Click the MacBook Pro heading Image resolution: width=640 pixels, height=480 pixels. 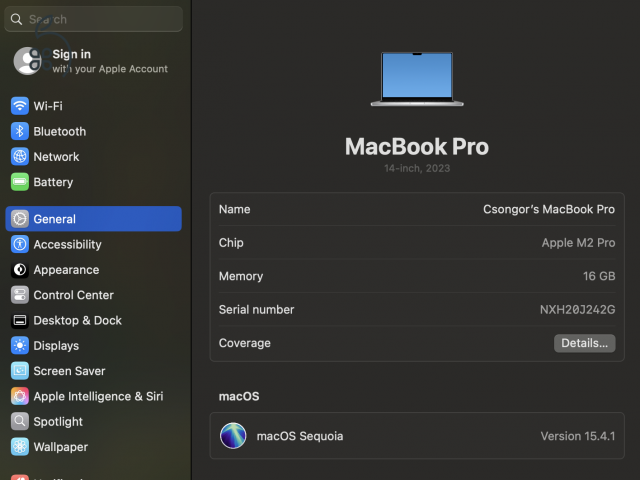(x=417, y=146)
